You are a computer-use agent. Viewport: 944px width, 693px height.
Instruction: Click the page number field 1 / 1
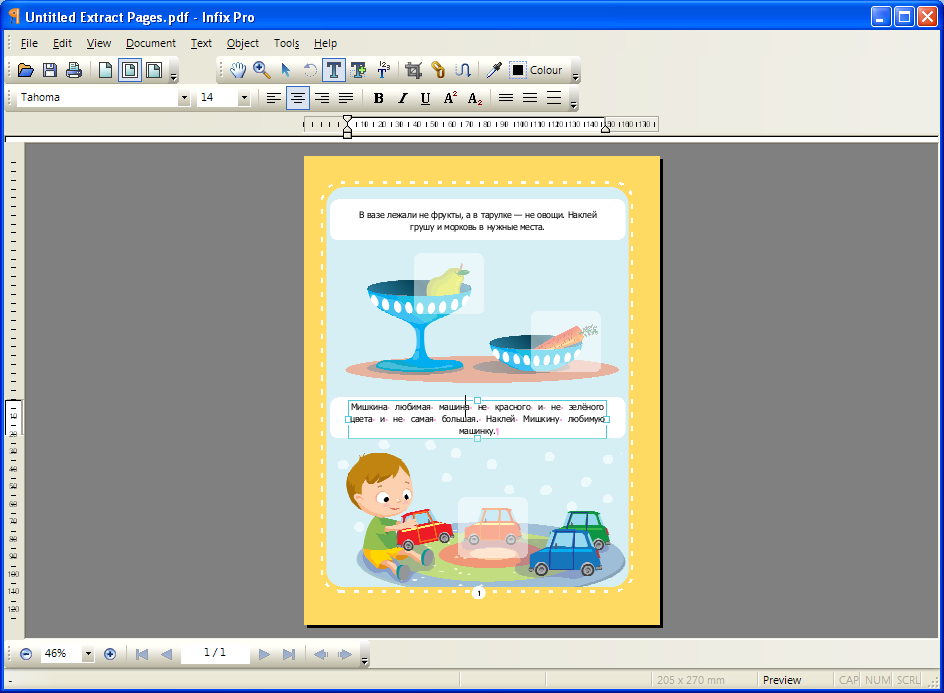[215, 653]
